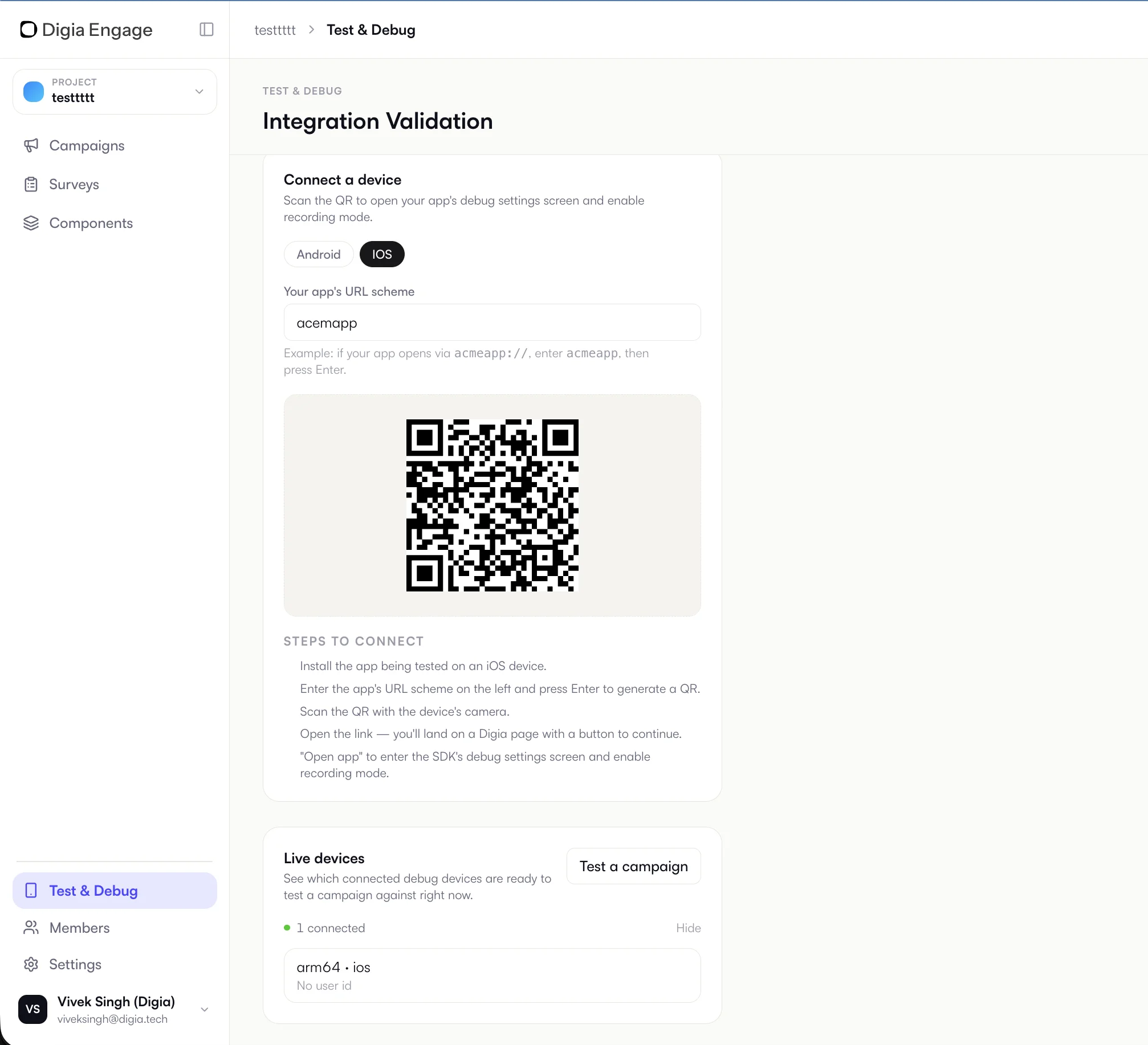Click the viveksingh@digia.tech email text
Image resolution: width=1148 pixels, height=1045 pixels.
(113, 1019)
